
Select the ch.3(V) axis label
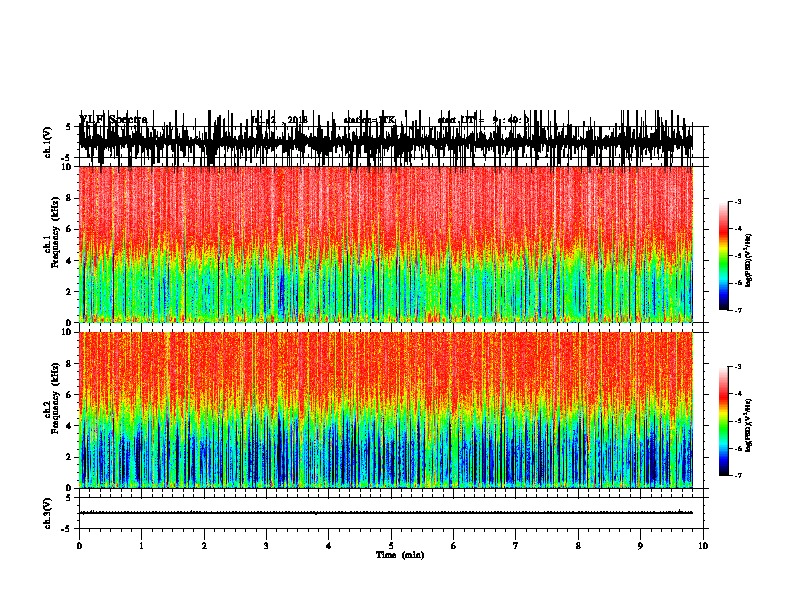48,513
